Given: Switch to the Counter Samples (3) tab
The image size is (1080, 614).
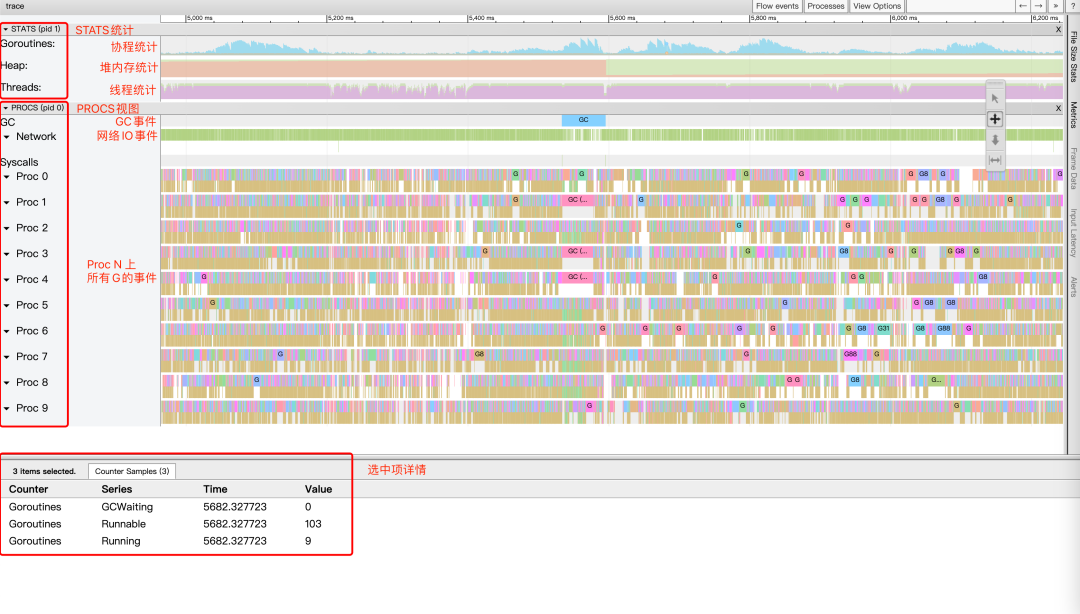Looking at the screenshot, I should (x=132, y=471).
